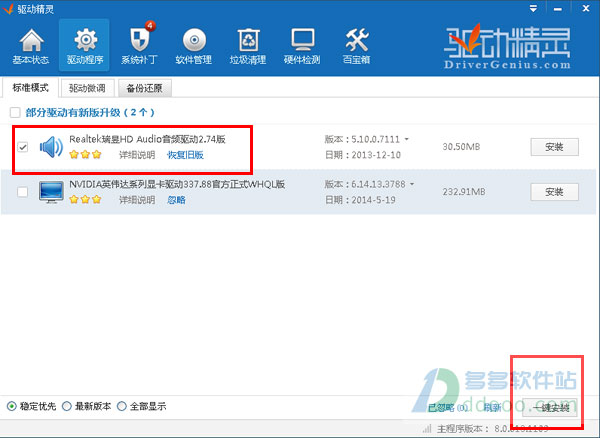Viewport: 600px width, 438px height.
Task: Switch to the 备份还原 tab
Action: (x=145, y=88)
